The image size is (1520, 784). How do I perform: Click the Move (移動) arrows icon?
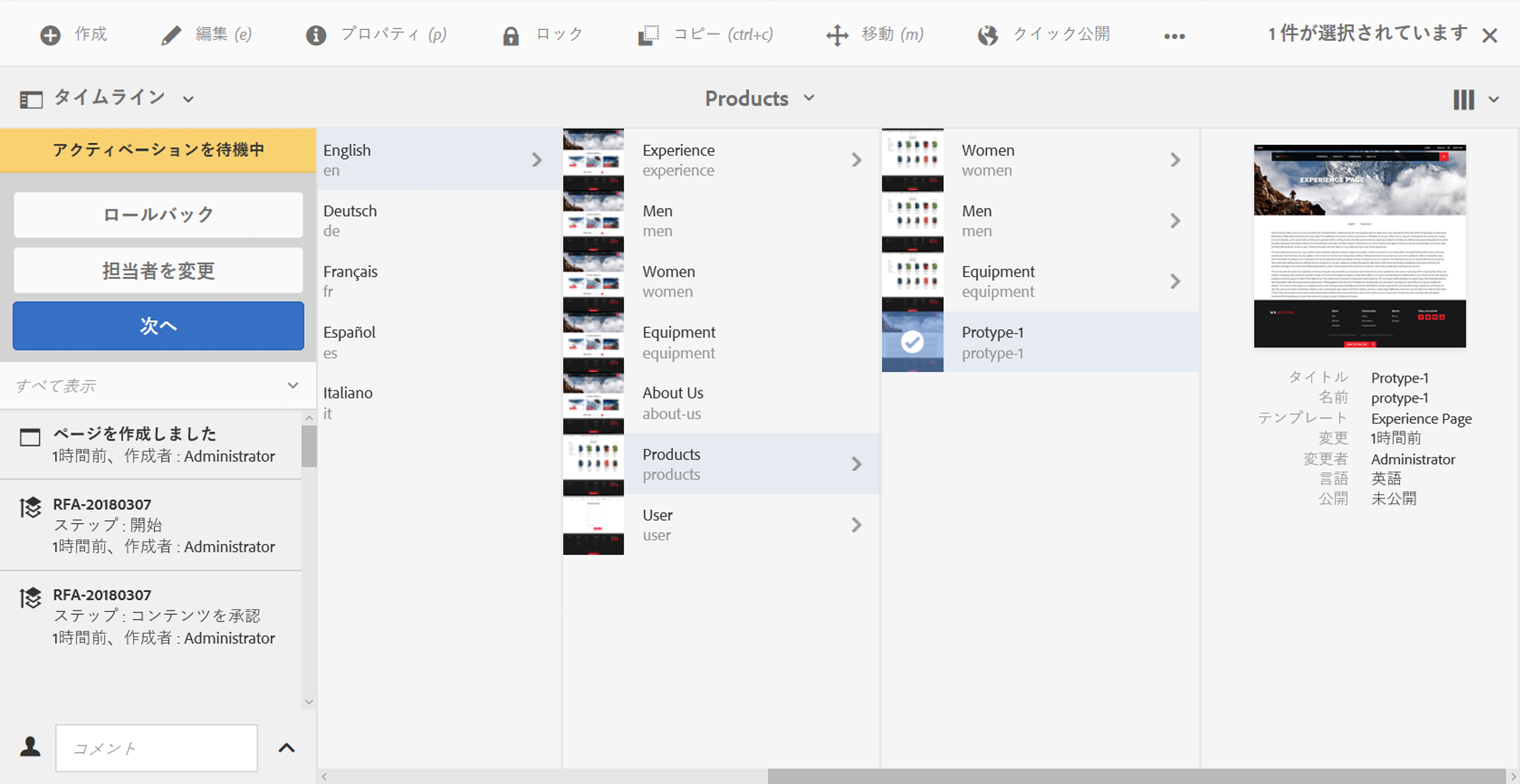coord(837,35)
